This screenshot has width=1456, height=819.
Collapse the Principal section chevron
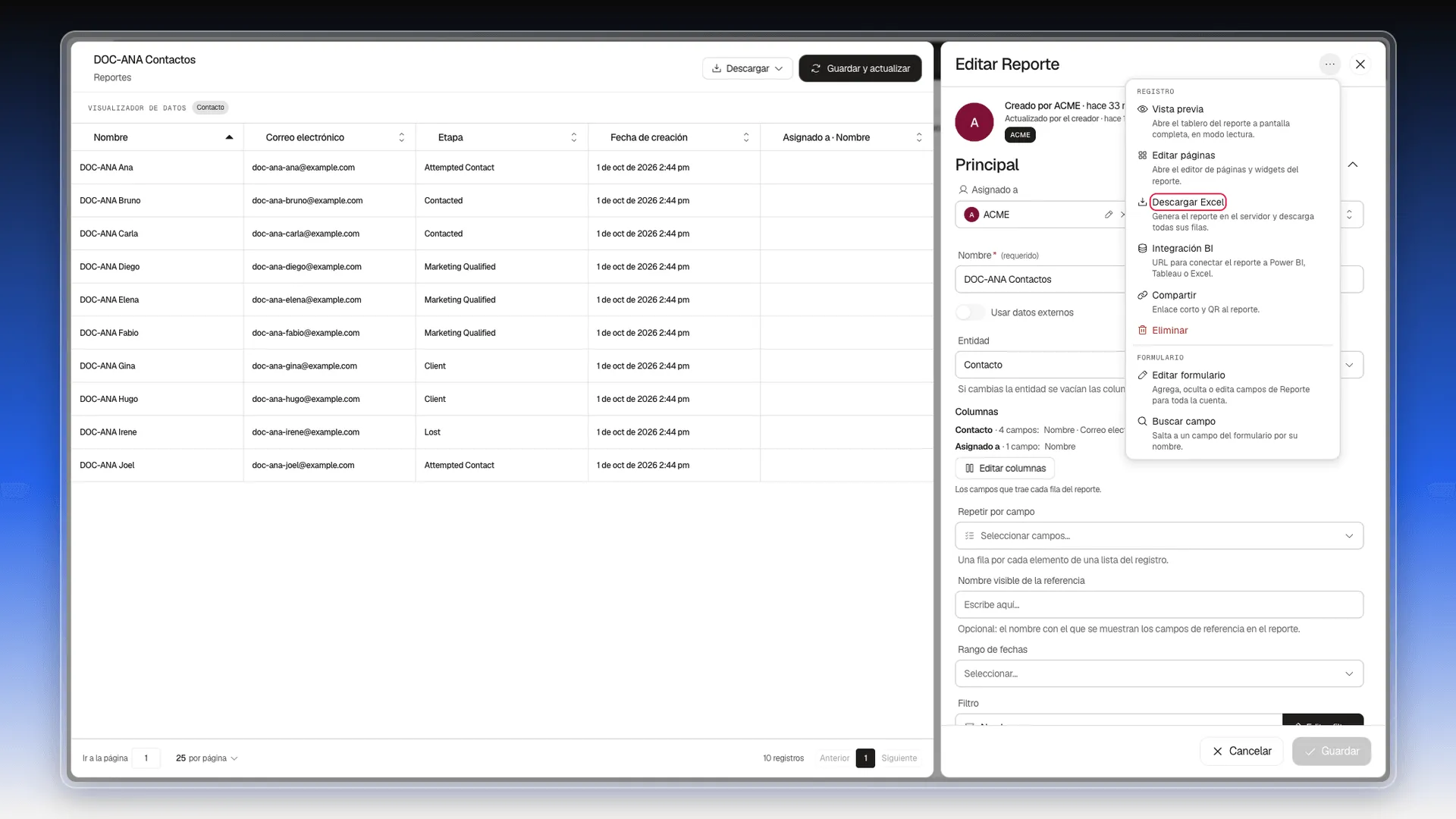pyautogui.click(x=1353, y=165)
